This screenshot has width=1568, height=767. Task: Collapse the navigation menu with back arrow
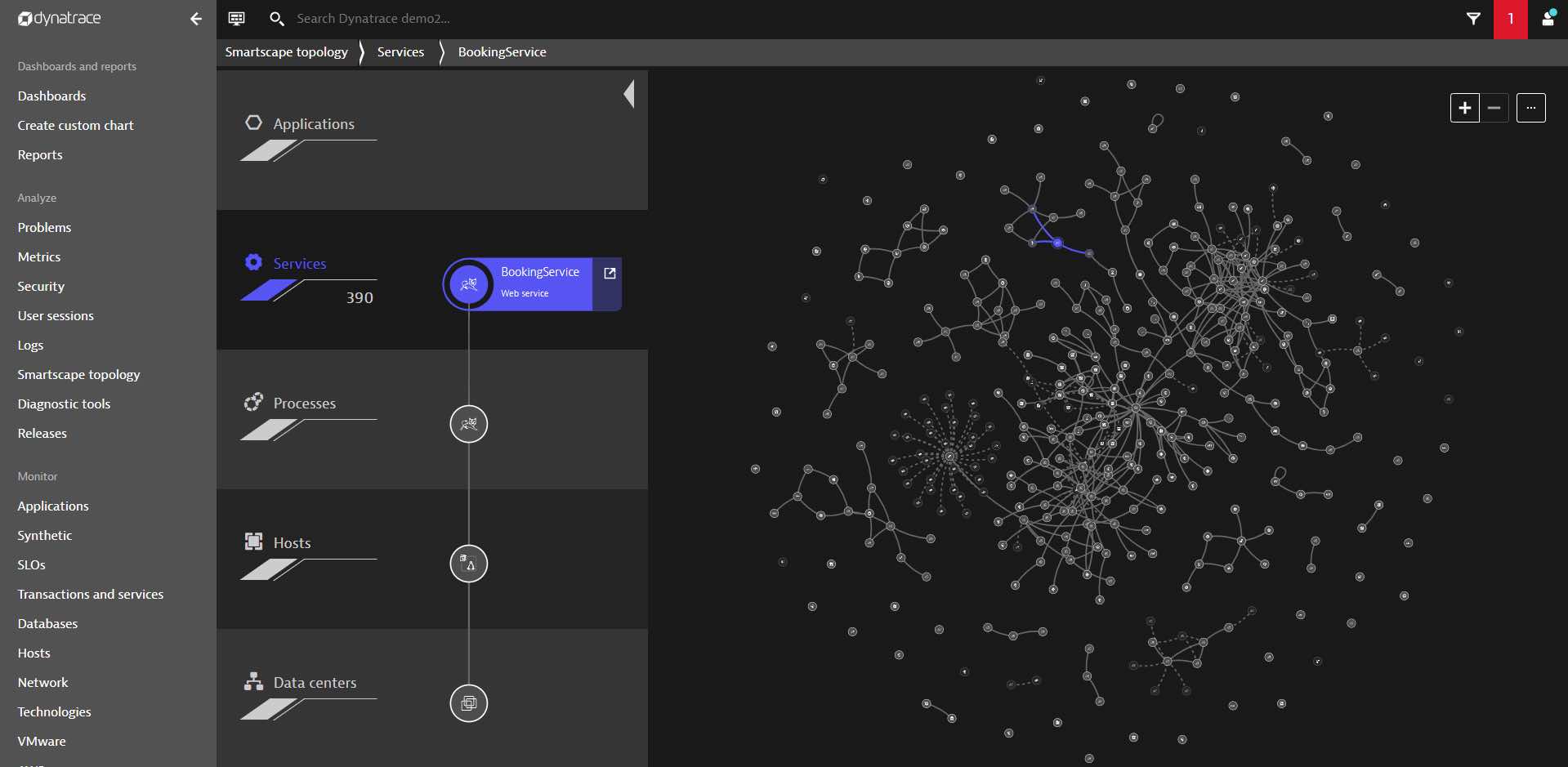pyautogui.click(x=196, y=19)
